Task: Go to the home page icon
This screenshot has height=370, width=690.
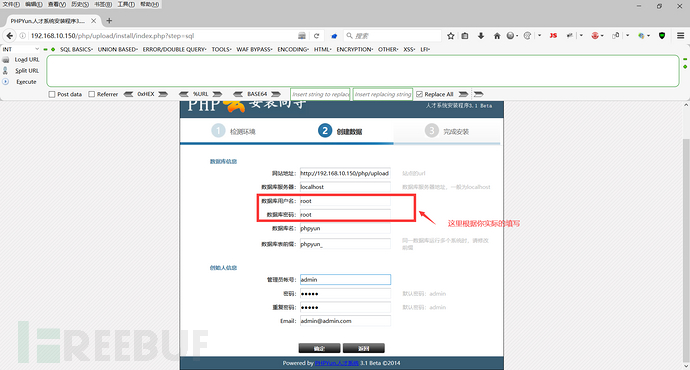Action: coord(497,36)
